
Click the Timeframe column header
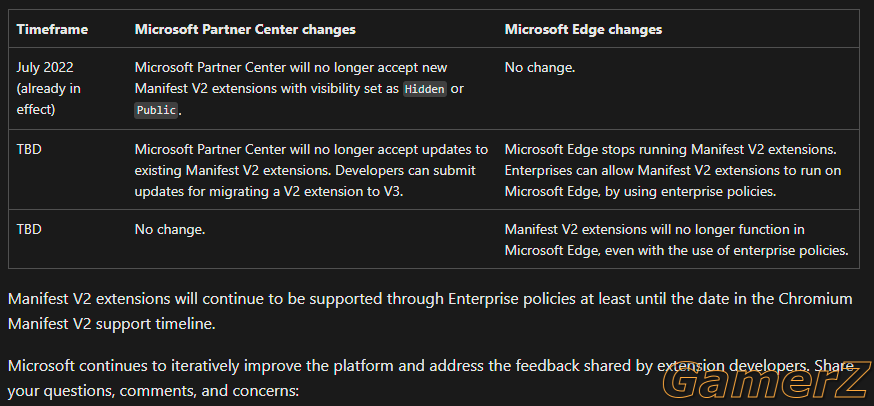52,30
